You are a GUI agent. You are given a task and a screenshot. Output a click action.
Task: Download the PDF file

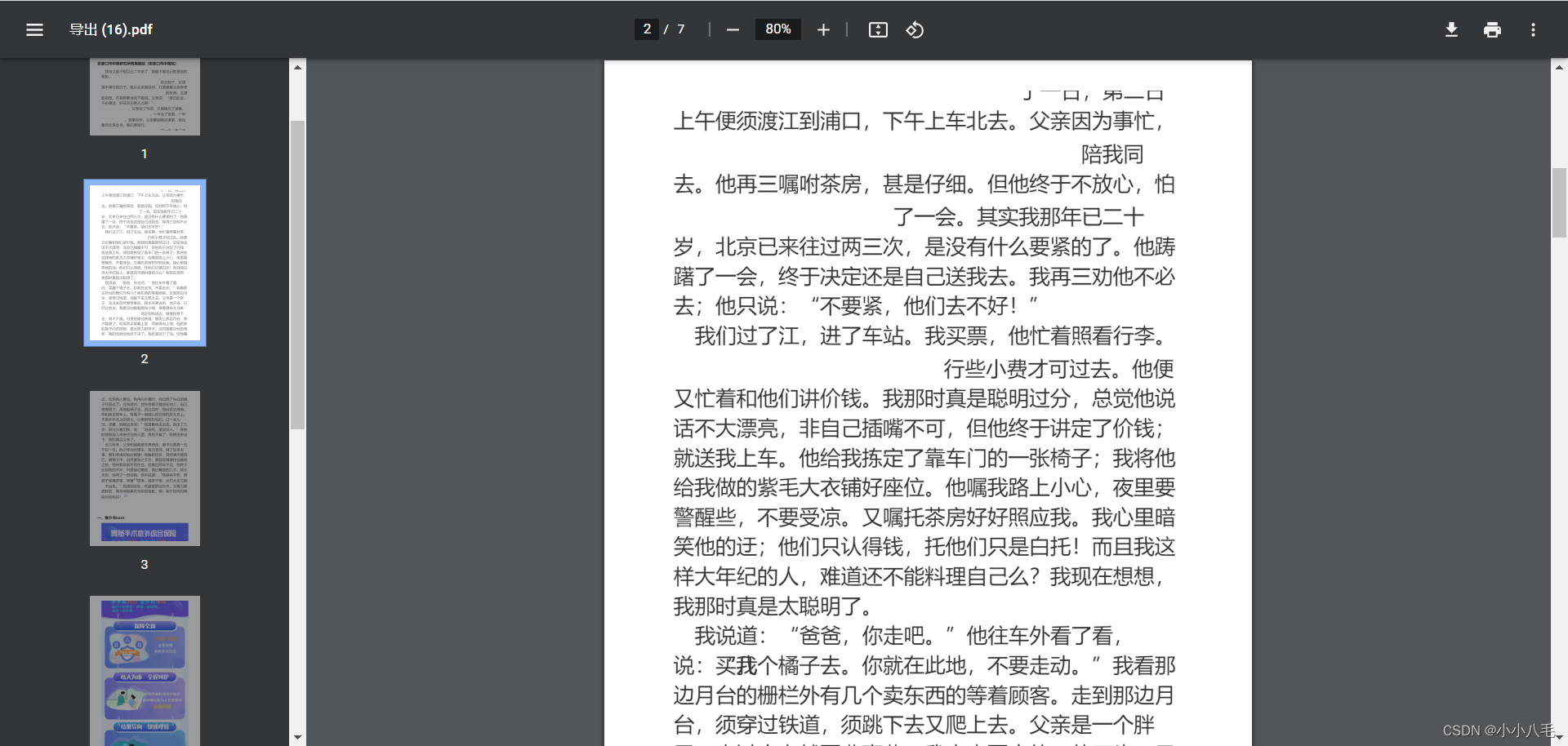1451,29
